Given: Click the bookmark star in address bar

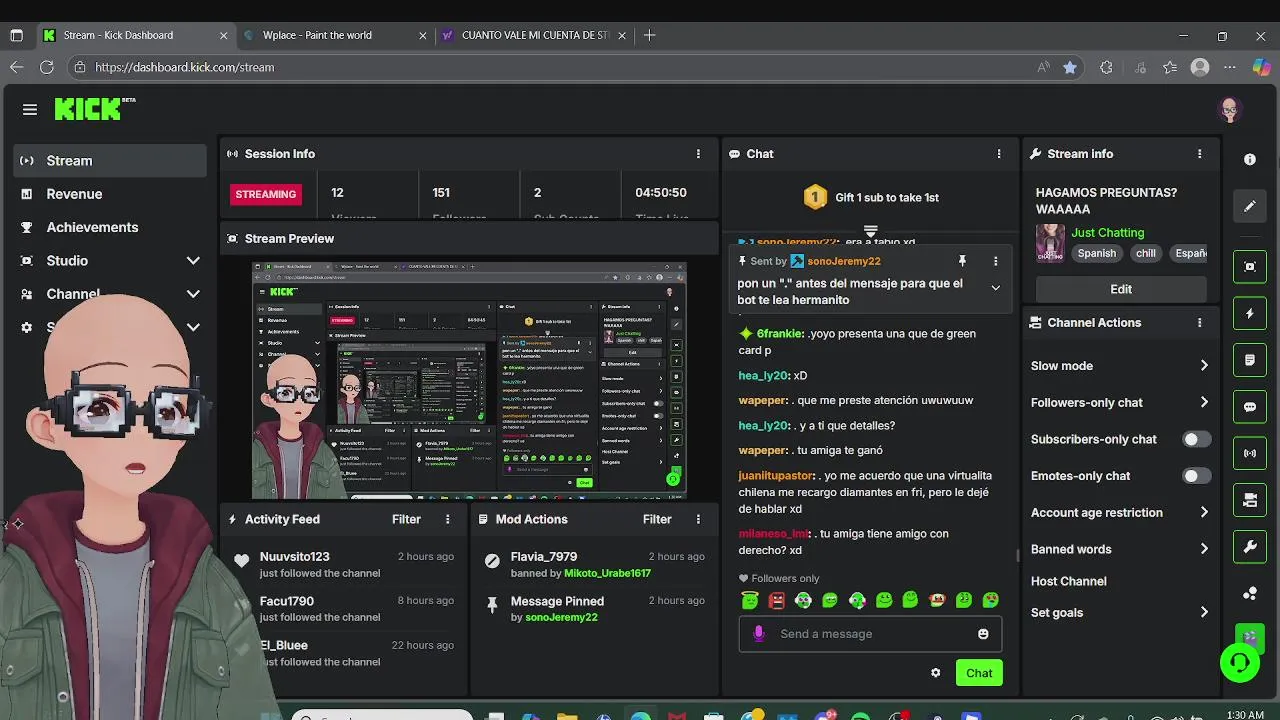Looking at the screenshot, I should (1070, 67).
